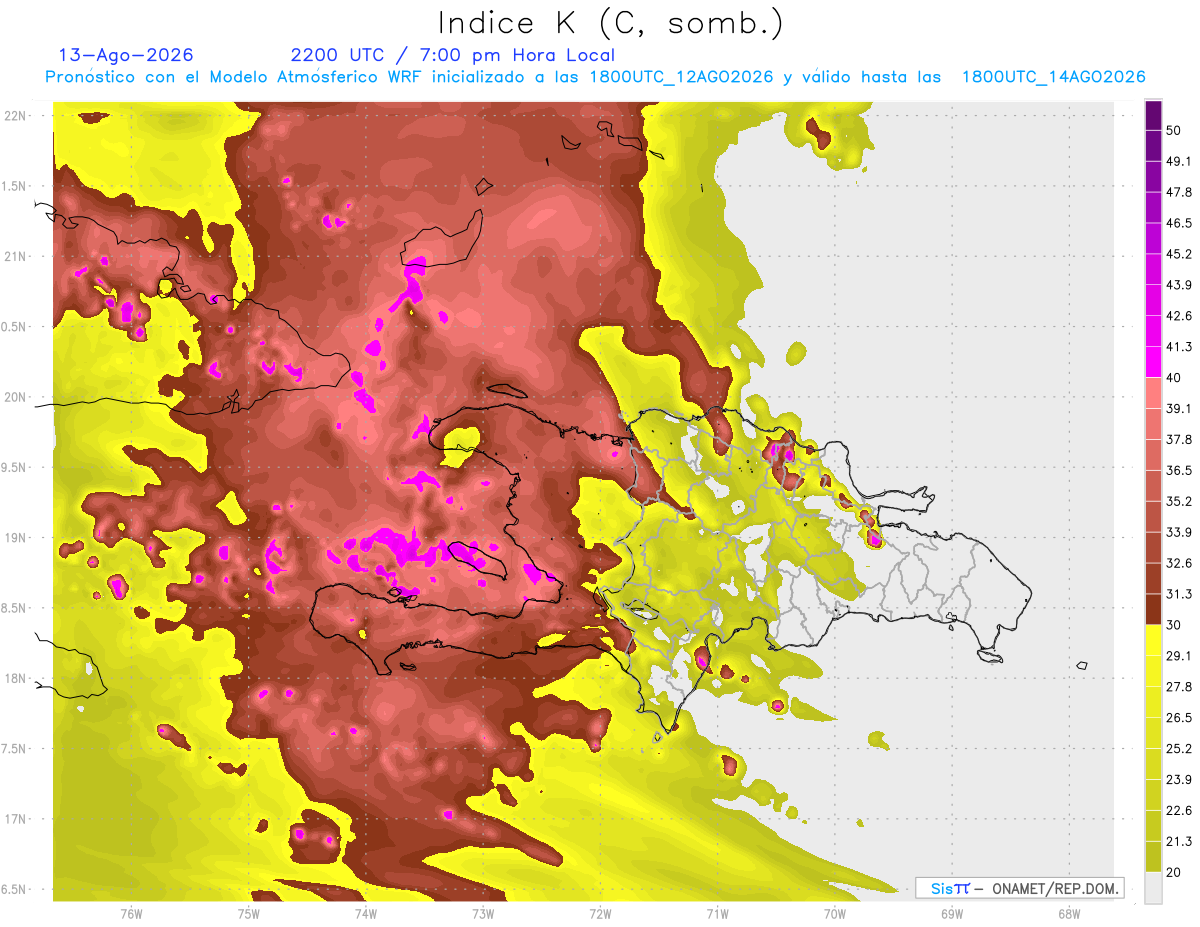The image size is (1200, 927).
Task: Click the colorbar value label 32.6
Action: coord(1179,564)
